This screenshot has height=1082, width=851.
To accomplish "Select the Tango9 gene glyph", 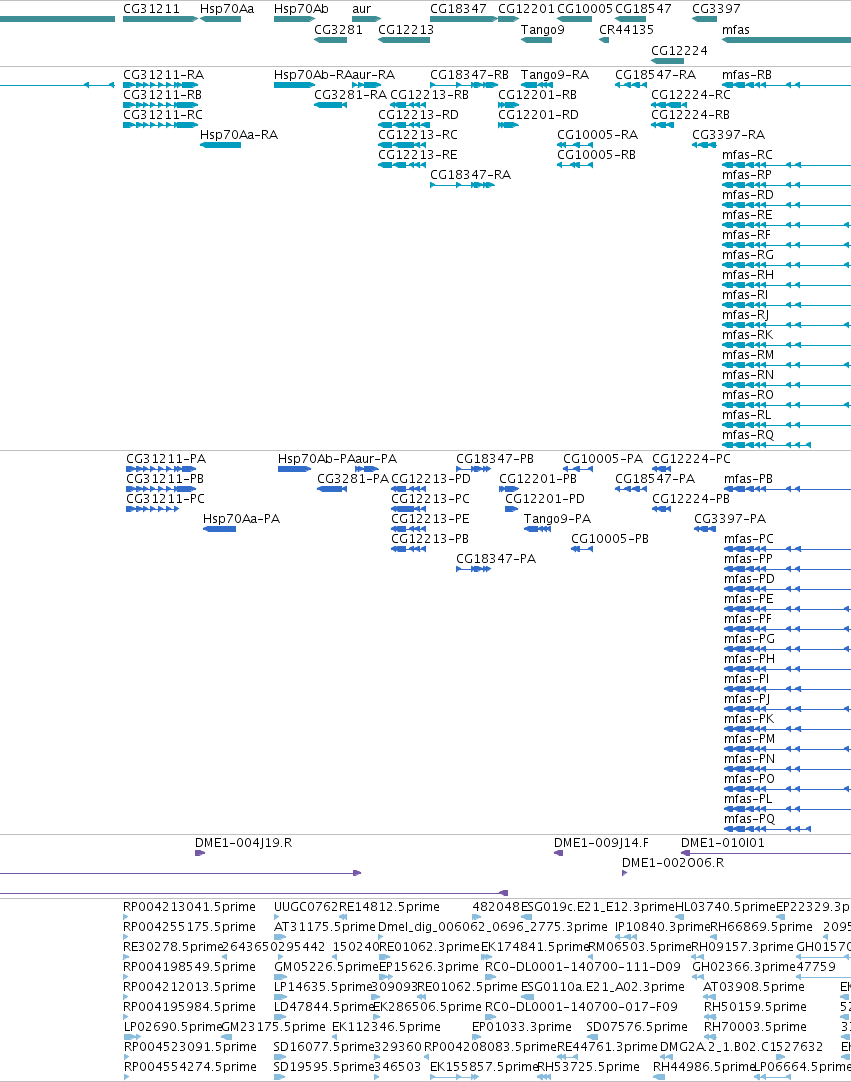I will point(536,40).
